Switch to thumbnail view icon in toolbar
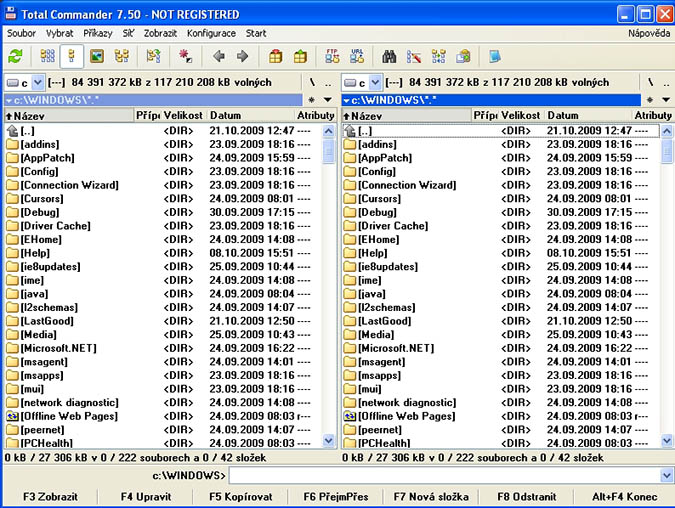Image resolution: width=675 pixels, height=508 pixels. [x=97, y=57]
